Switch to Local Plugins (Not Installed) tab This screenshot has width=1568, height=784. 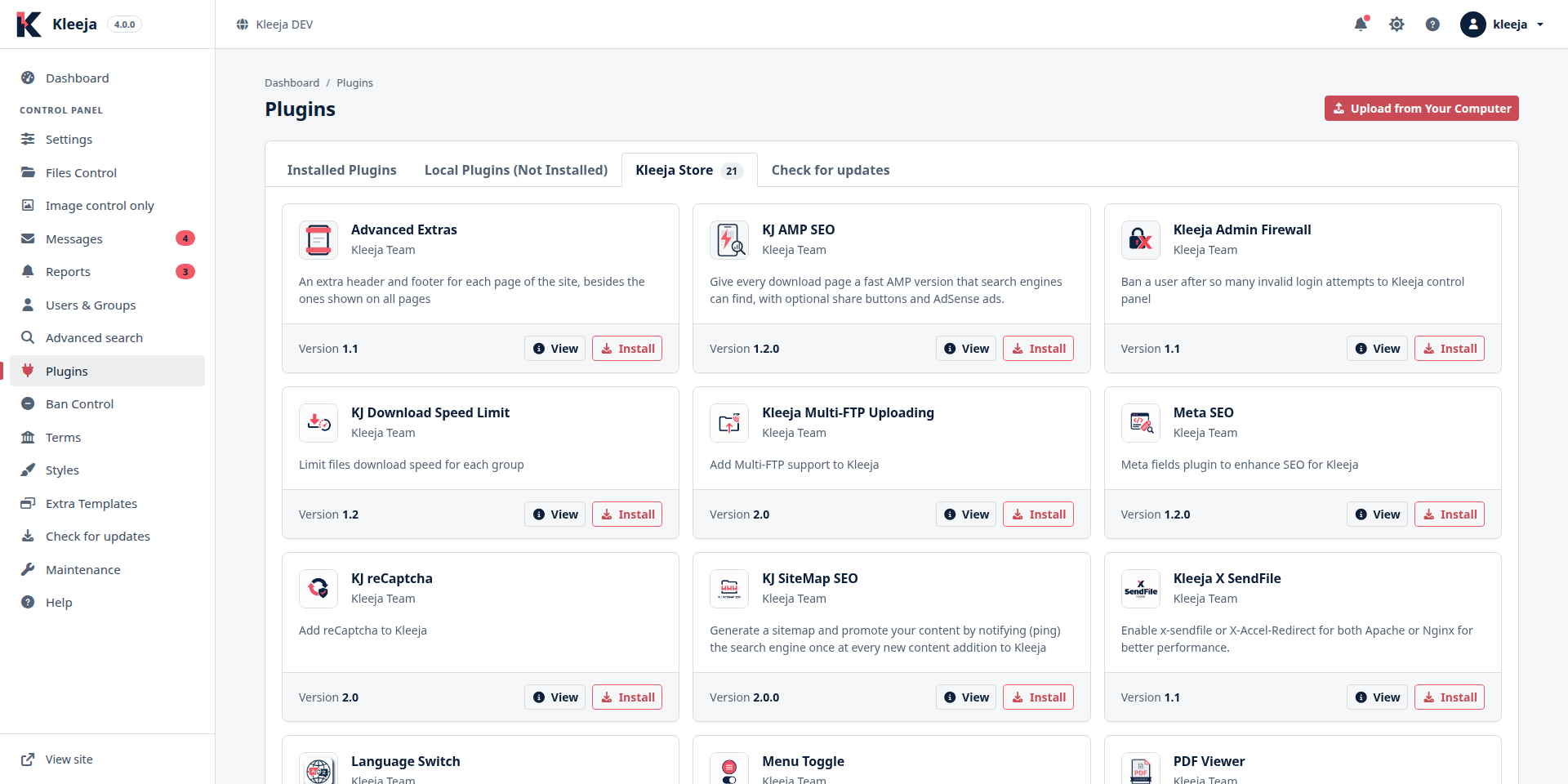click(x=516, y=170)
